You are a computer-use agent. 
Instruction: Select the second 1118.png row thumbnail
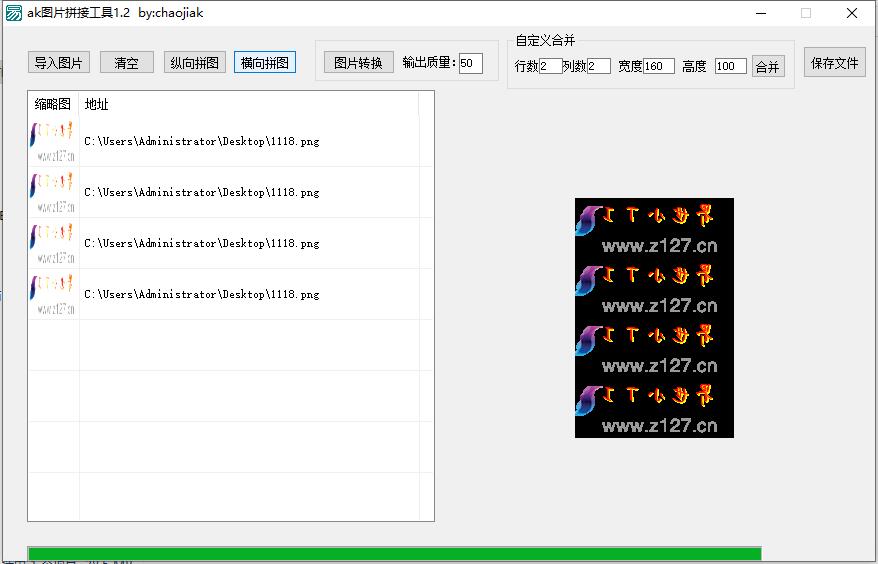52,192
